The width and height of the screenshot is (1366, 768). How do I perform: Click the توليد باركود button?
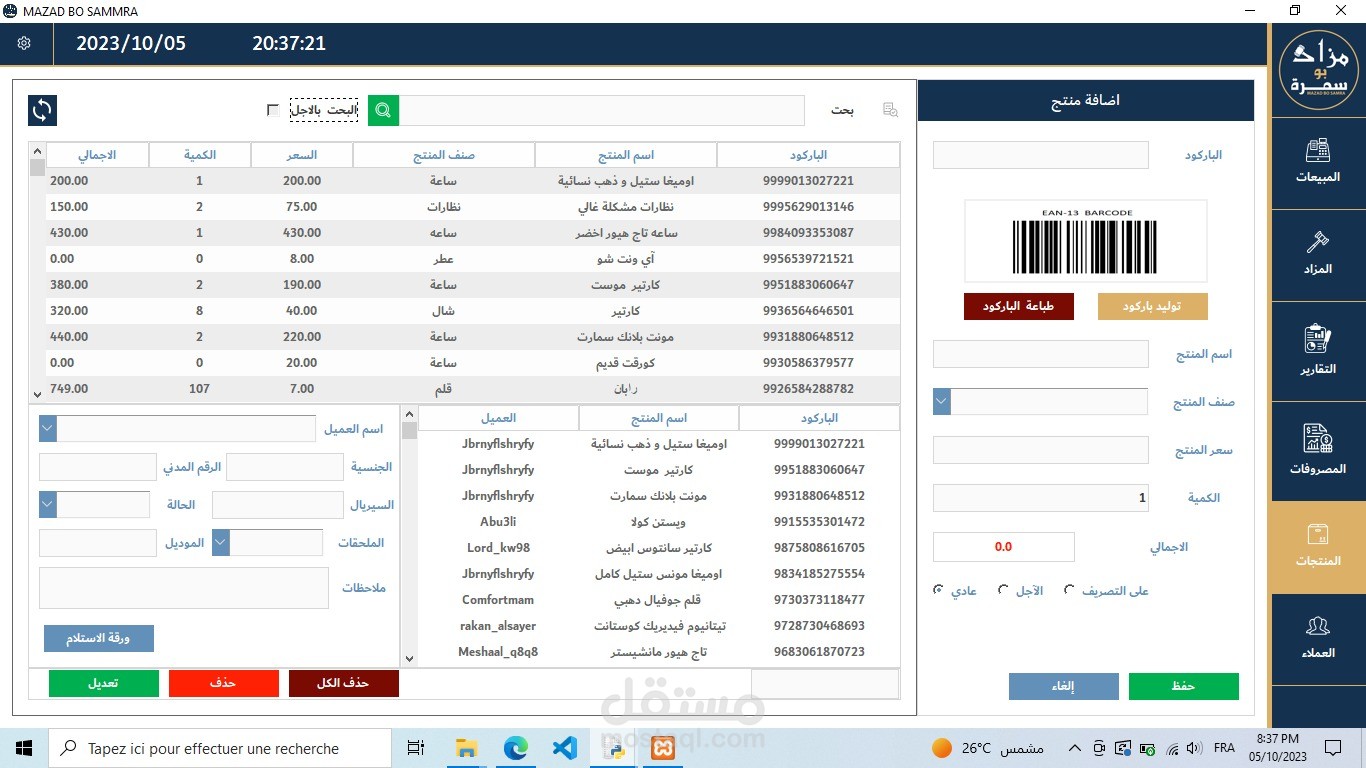[x=1153, y=306]
